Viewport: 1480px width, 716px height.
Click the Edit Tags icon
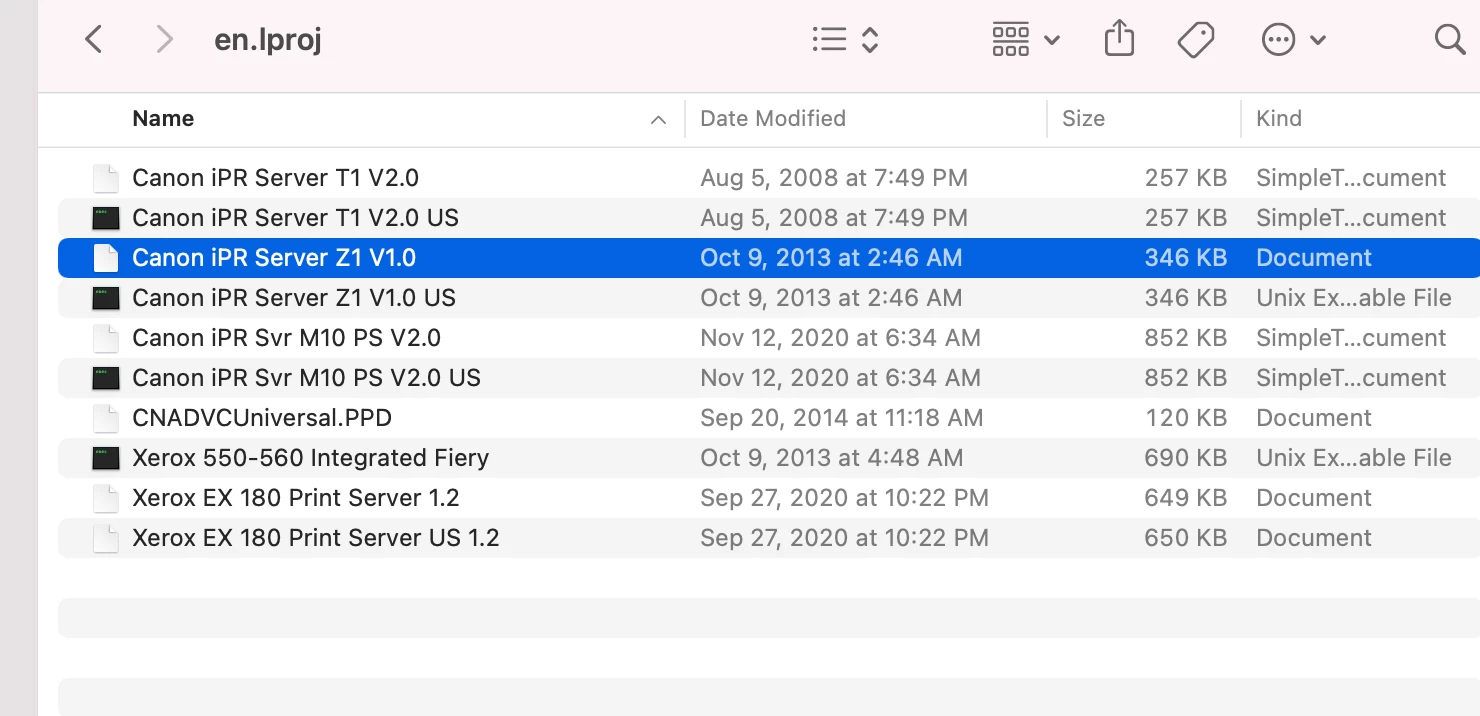pyautogui.click(x=1195, y=40)
